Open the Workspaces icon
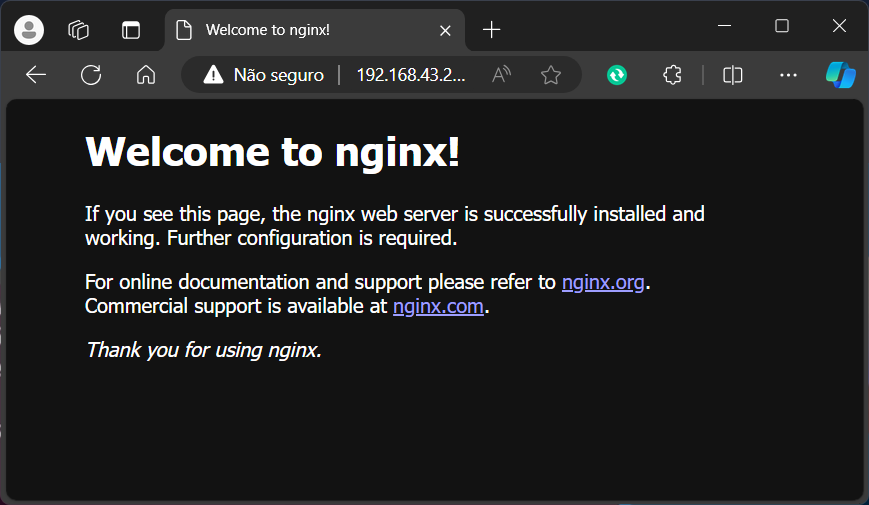869x505 pixels. (79, 30)
